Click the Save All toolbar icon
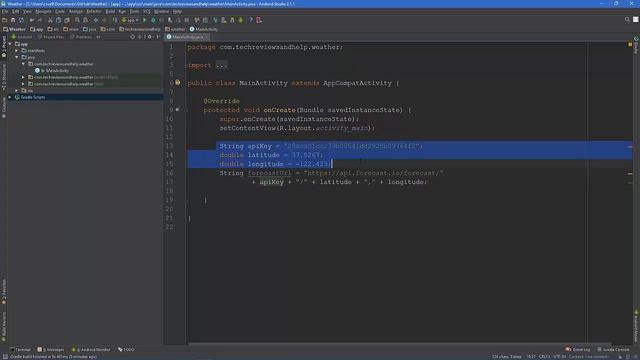 (x=13, y=20)
